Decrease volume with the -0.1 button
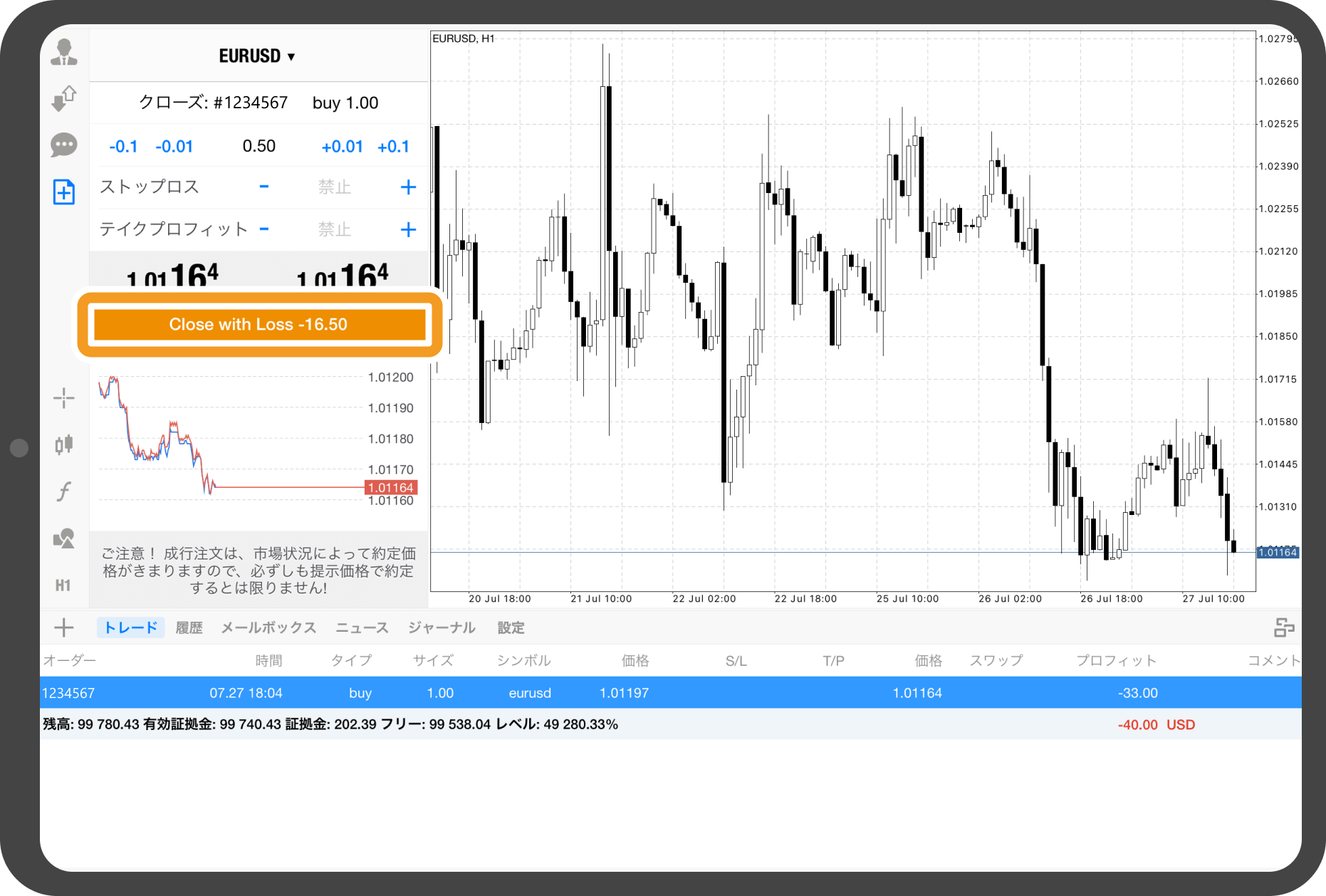1326x896 pixels. click(x=123, y=147)
